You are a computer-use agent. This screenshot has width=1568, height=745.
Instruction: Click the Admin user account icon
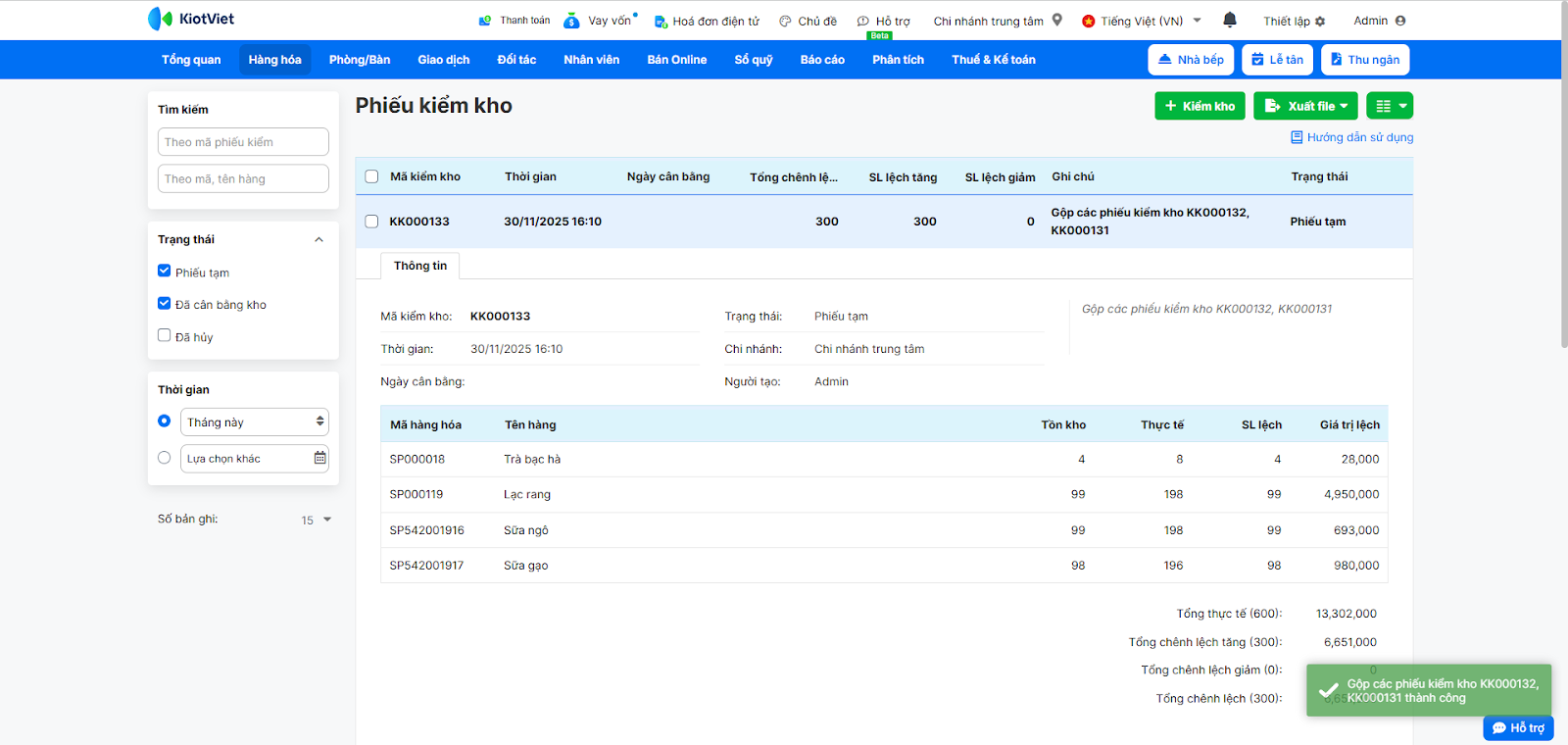tap(1399, 21)
